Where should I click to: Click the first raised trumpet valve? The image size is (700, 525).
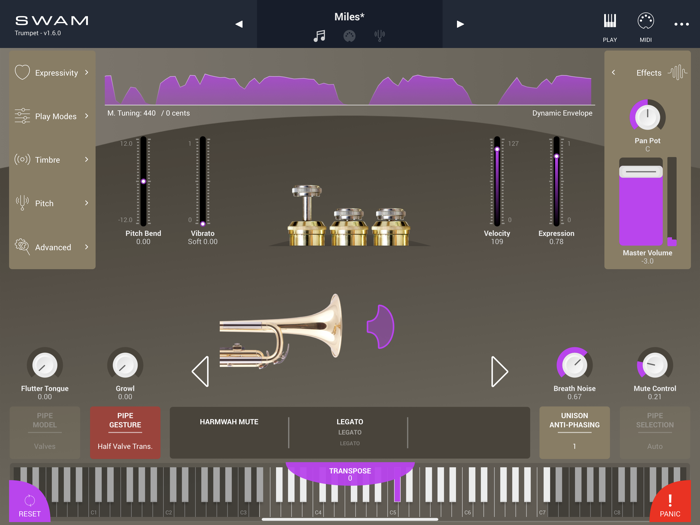coord(307,216)
